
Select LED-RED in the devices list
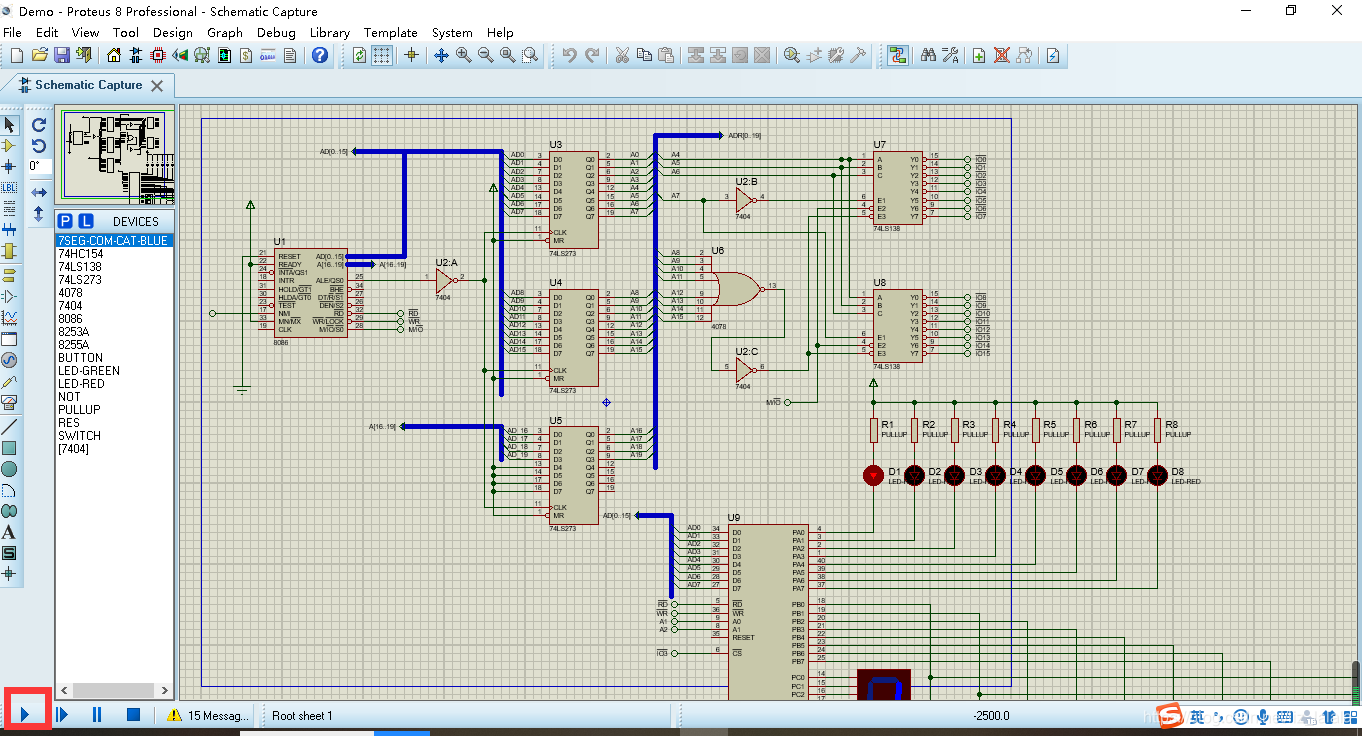(81, 383)
